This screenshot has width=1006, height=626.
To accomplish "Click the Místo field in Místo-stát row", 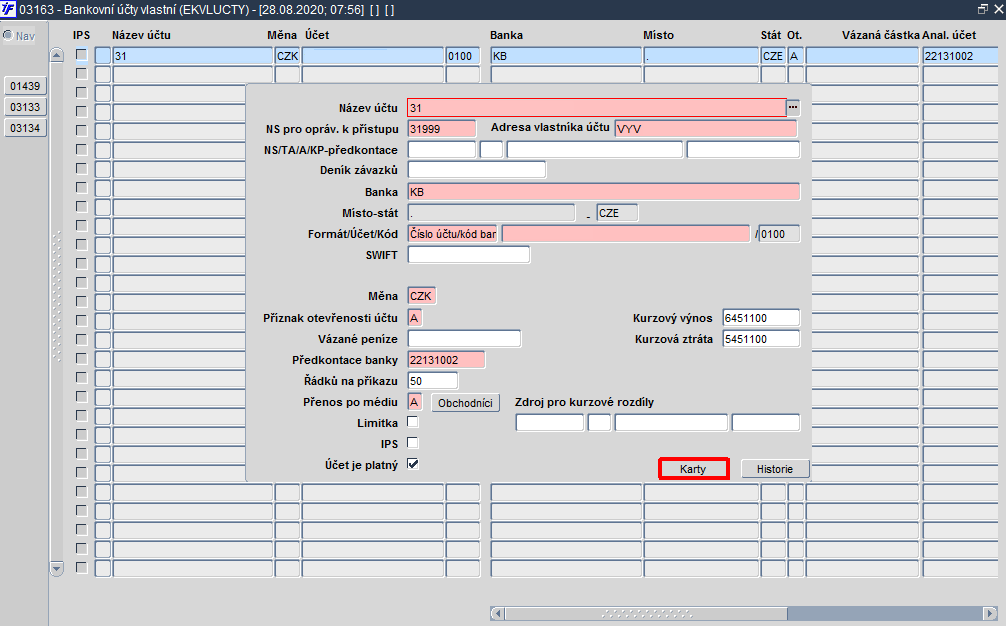I will pos(491,213).
